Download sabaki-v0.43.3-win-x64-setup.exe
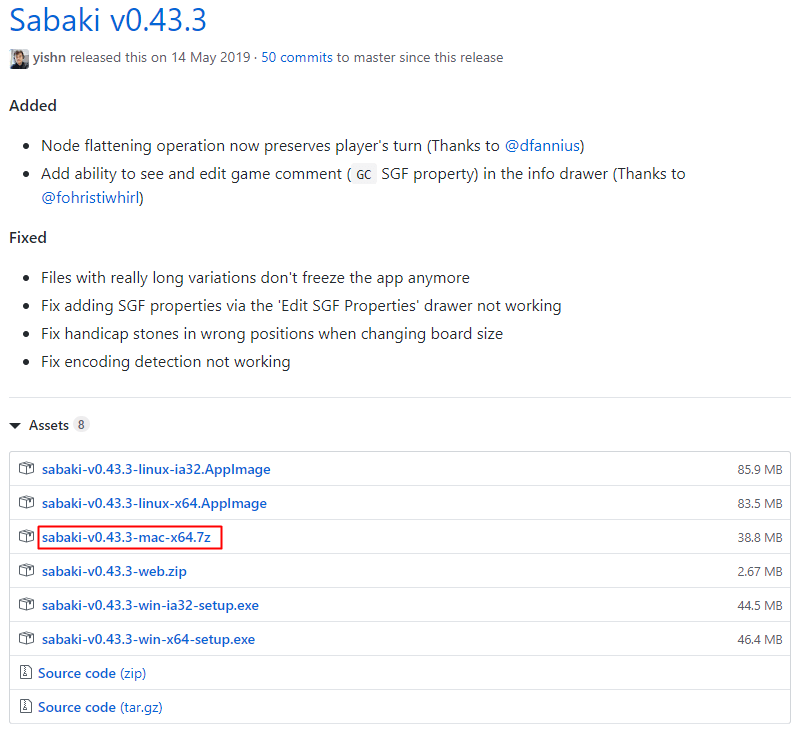Viewport: 808px width, 736px height. click(148, 640)
